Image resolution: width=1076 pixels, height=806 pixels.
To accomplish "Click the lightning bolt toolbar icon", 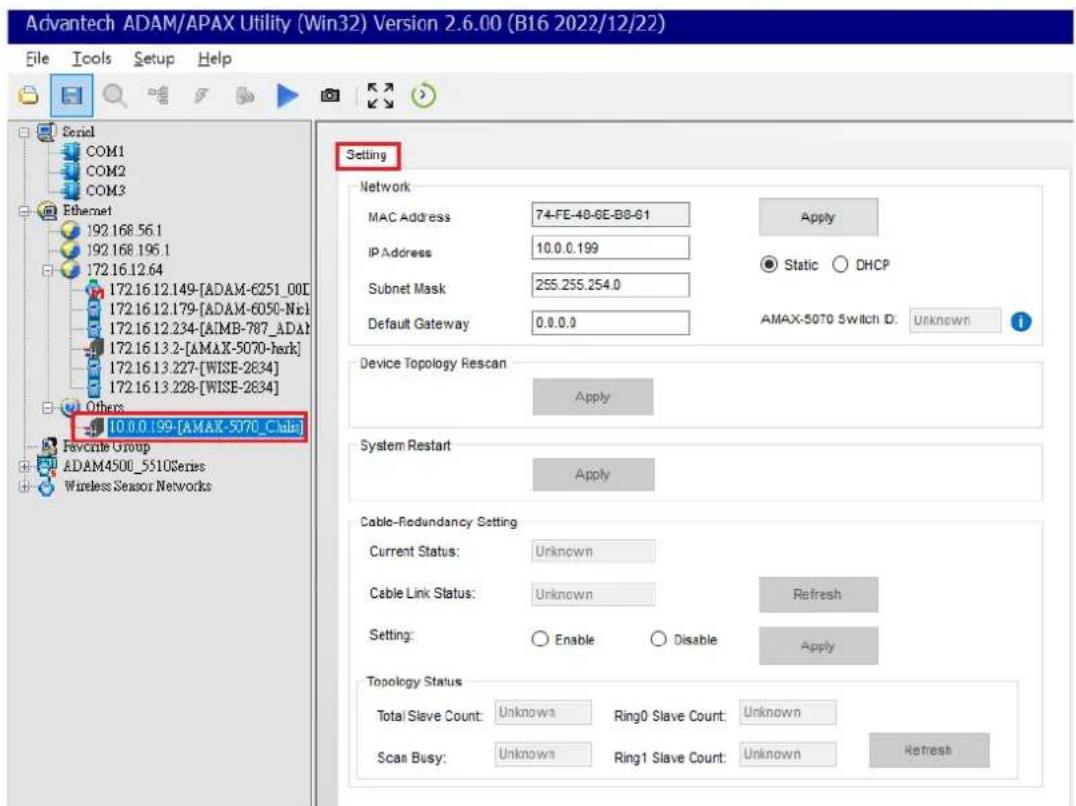I will pyautogui.click(x=201, y=95).
